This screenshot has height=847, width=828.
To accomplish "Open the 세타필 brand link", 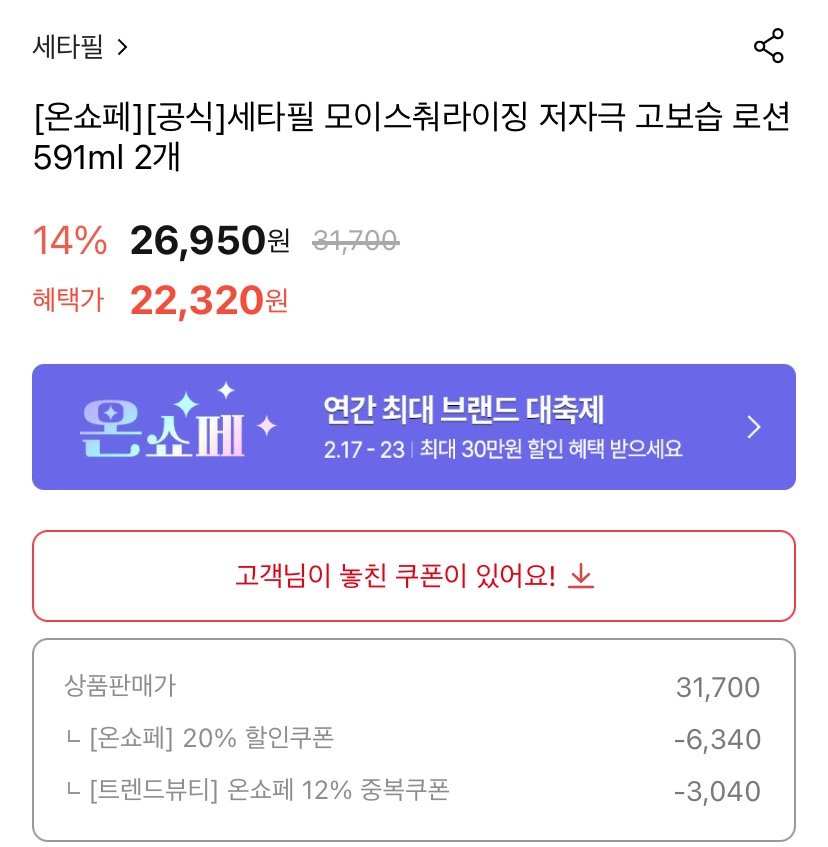I will (68, 47).
